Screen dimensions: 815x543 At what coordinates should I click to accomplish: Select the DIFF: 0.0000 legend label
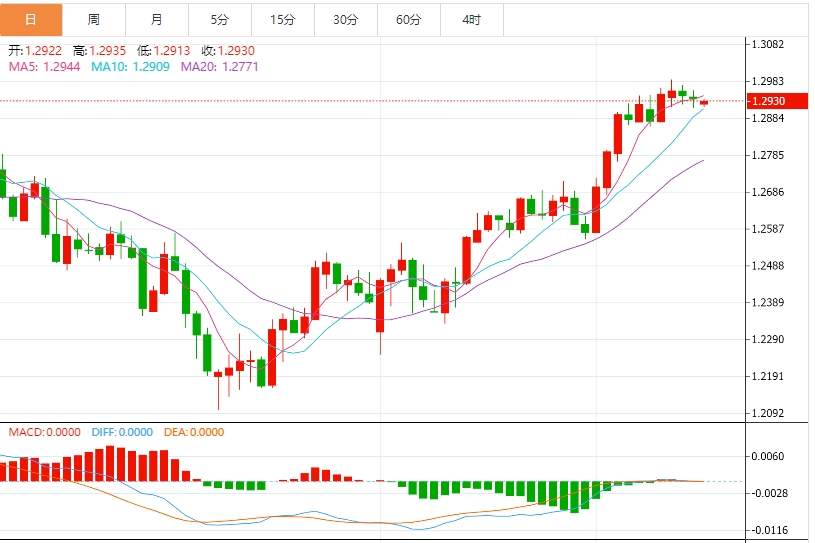122,432
